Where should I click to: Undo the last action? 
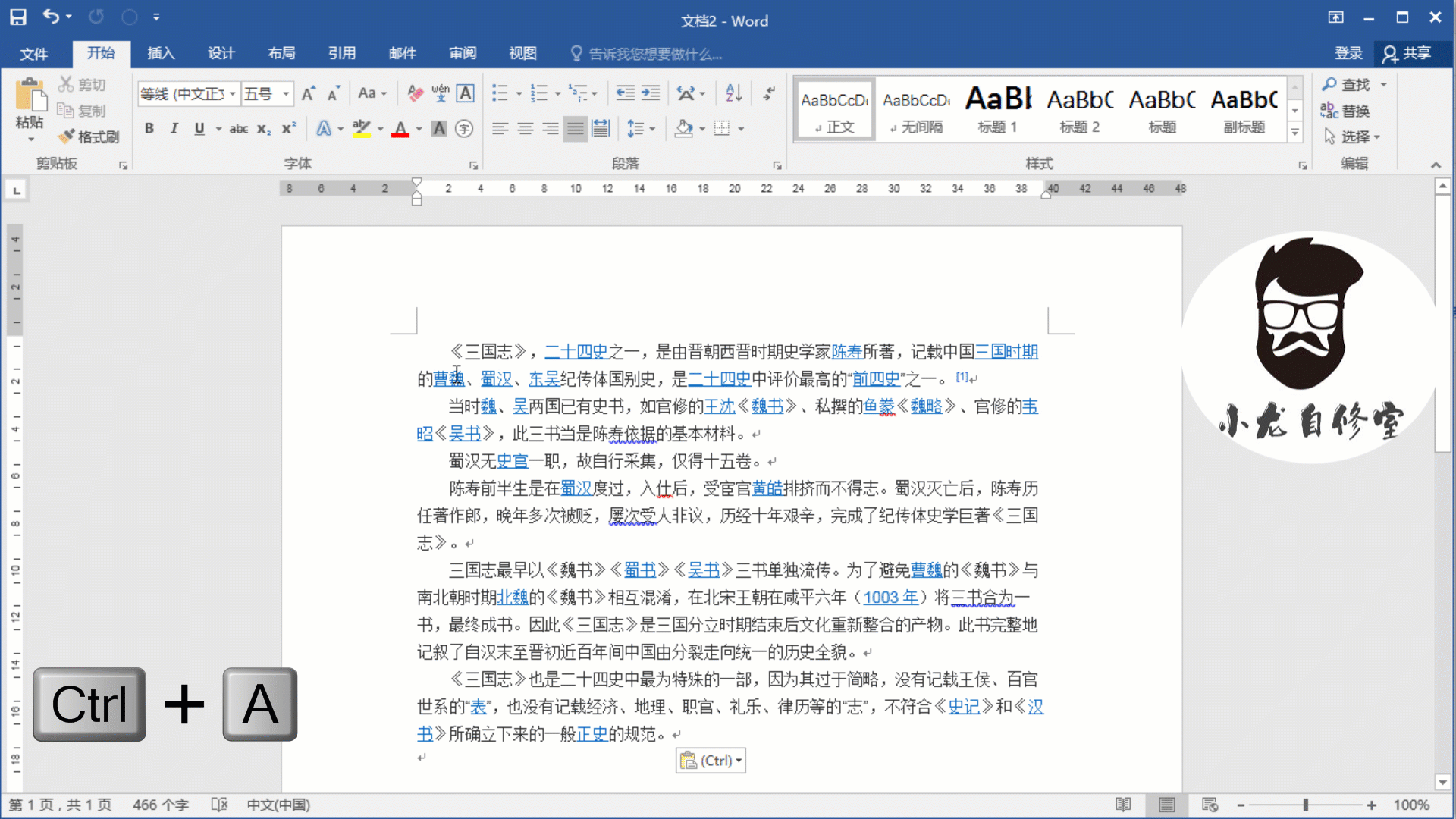(50, 17)
